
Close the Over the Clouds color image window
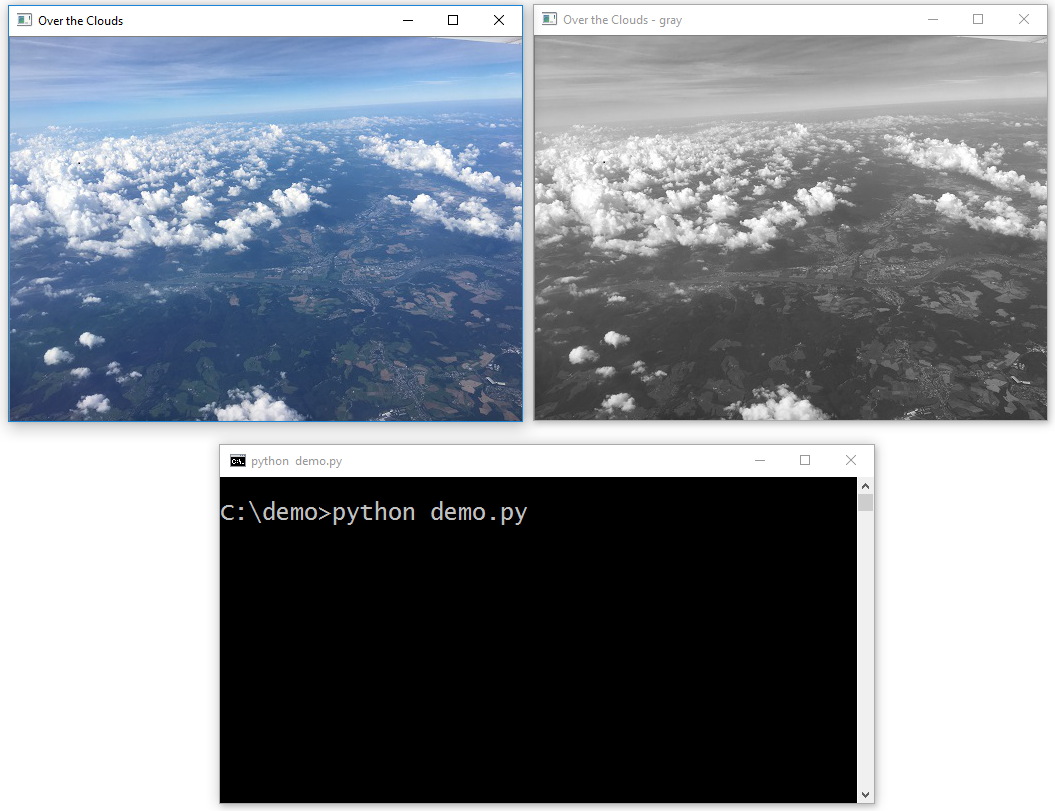click(x=498, y=19)
